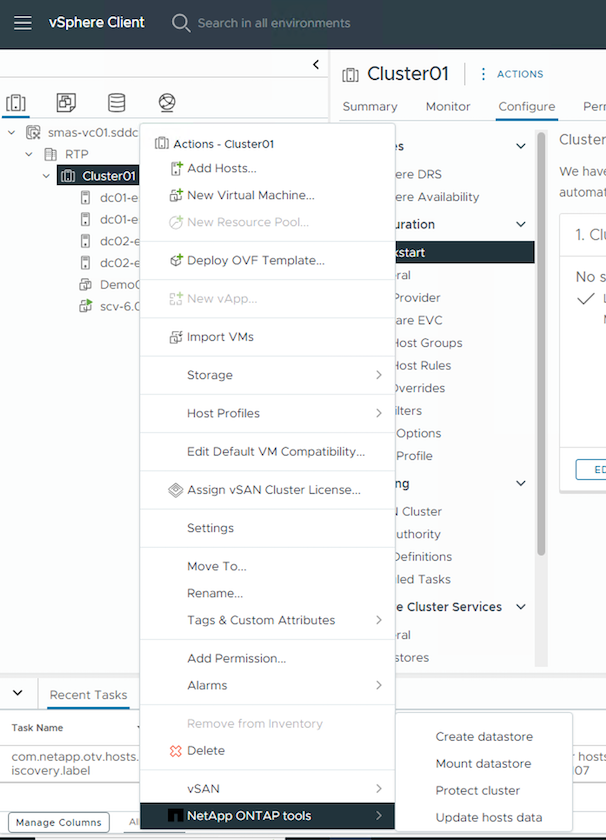Click the Manage Columns button

(59, 823)
